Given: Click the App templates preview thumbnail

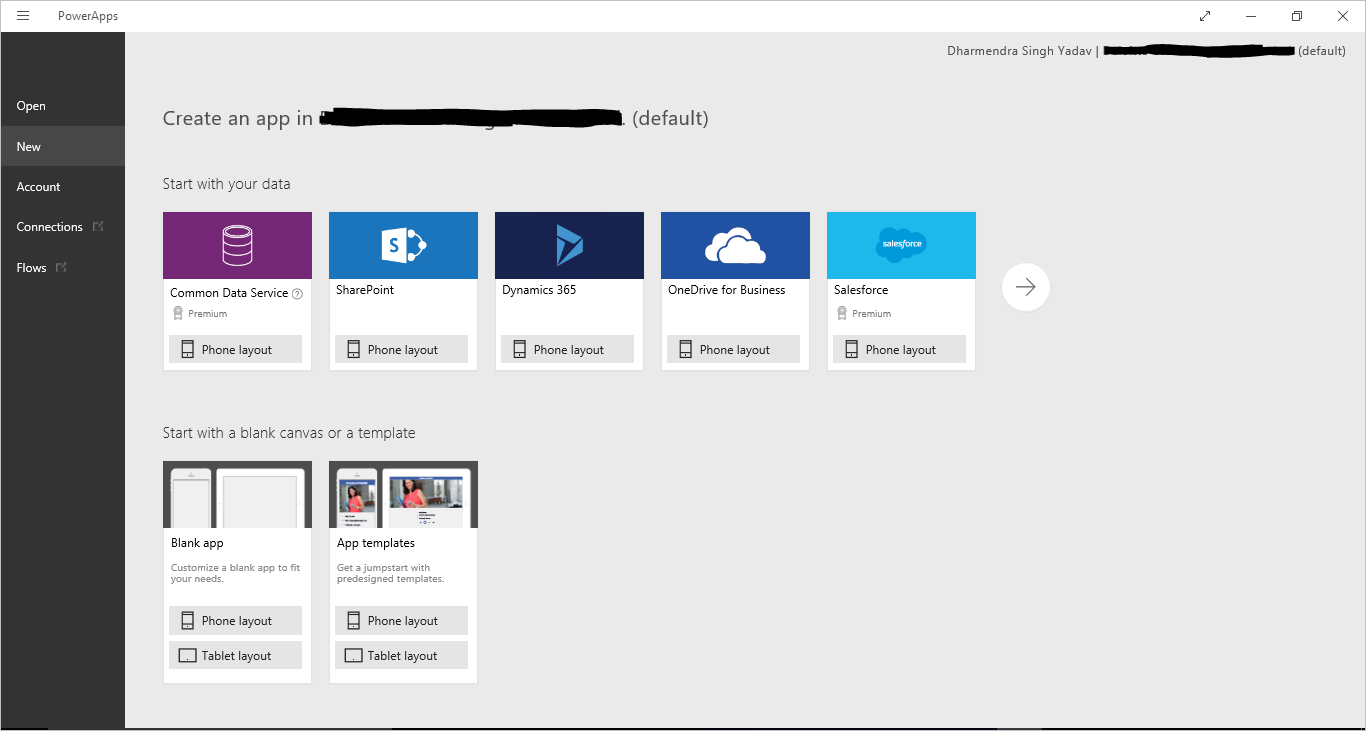Looking at the screenshot, I should tap(403, 494).
